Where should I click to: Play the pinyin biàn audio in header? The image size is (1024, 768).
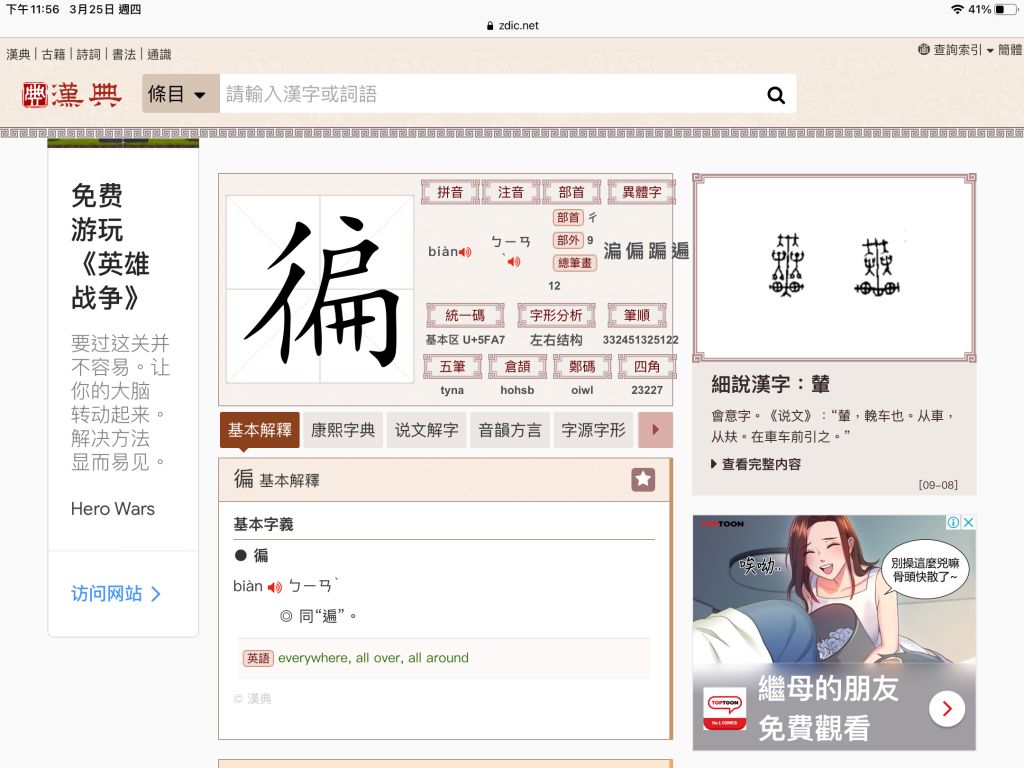[465, 252]
